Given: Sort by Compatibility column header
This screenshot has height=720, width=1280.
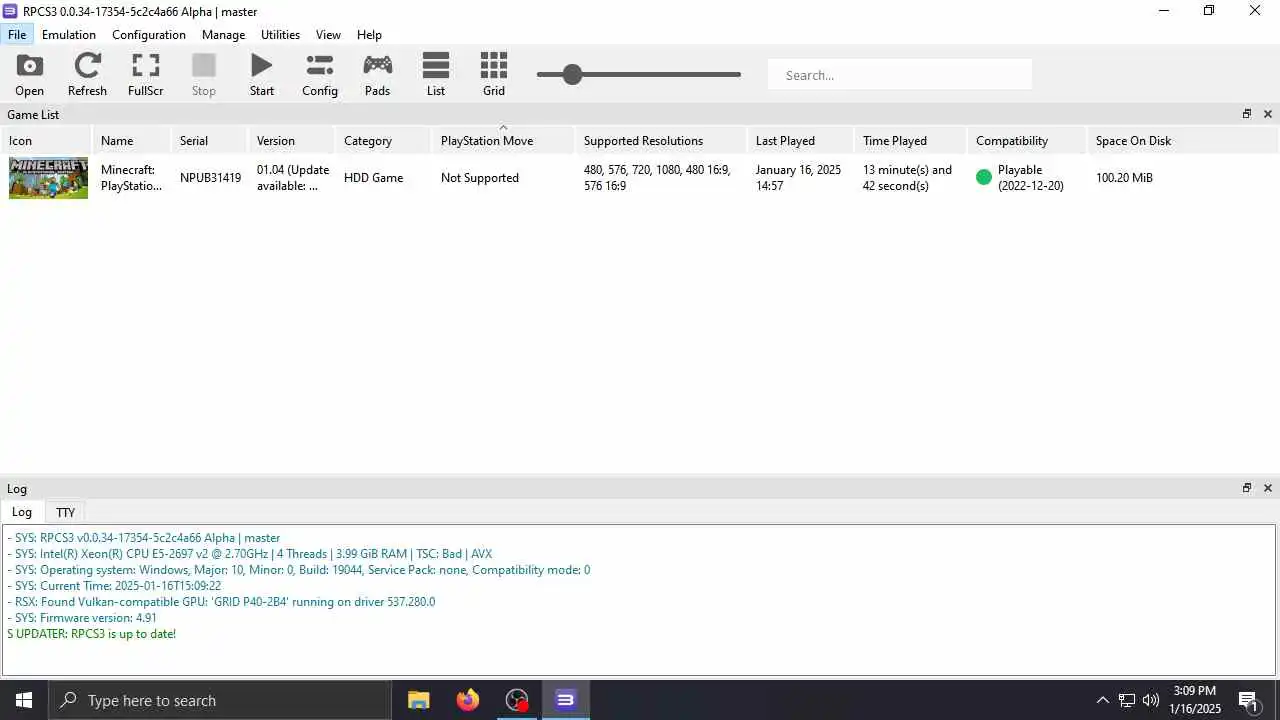Looking at the screenshot, I should (x=1027, y=141).
